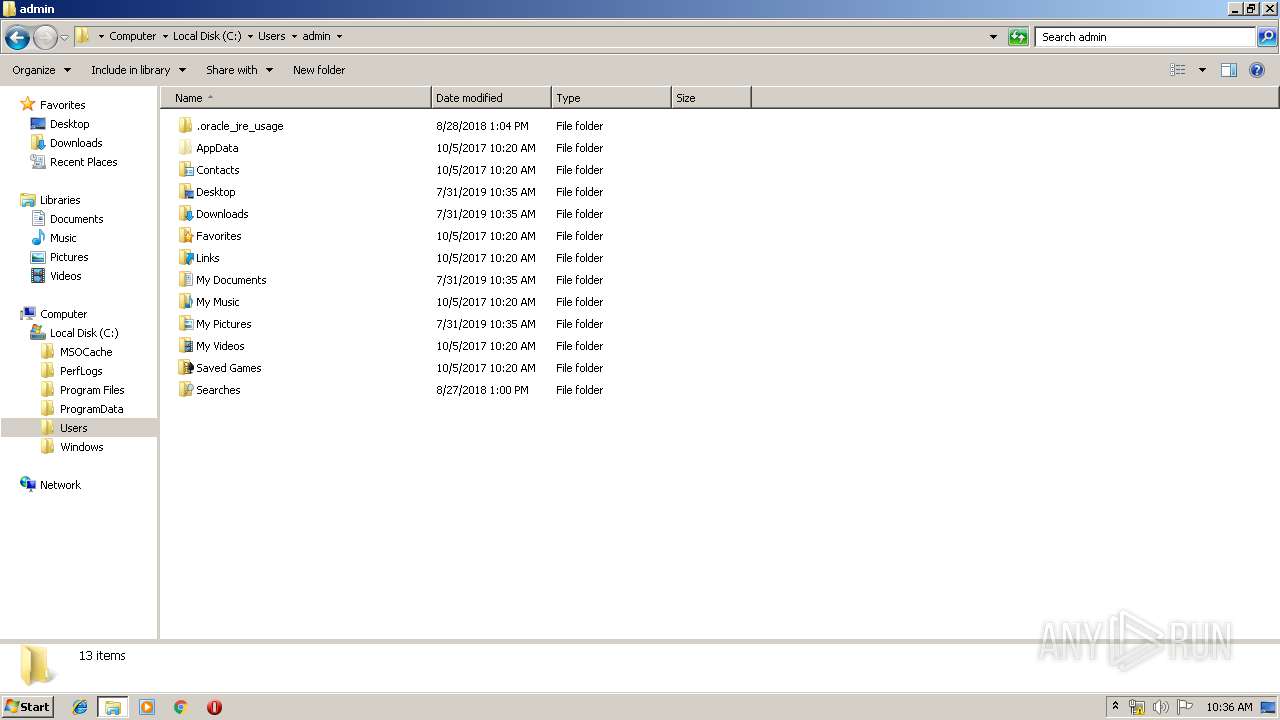Viewport: 1280px width, 720px height.
Task: Select the Downloads folder in file list
Action: coord(222,214)
